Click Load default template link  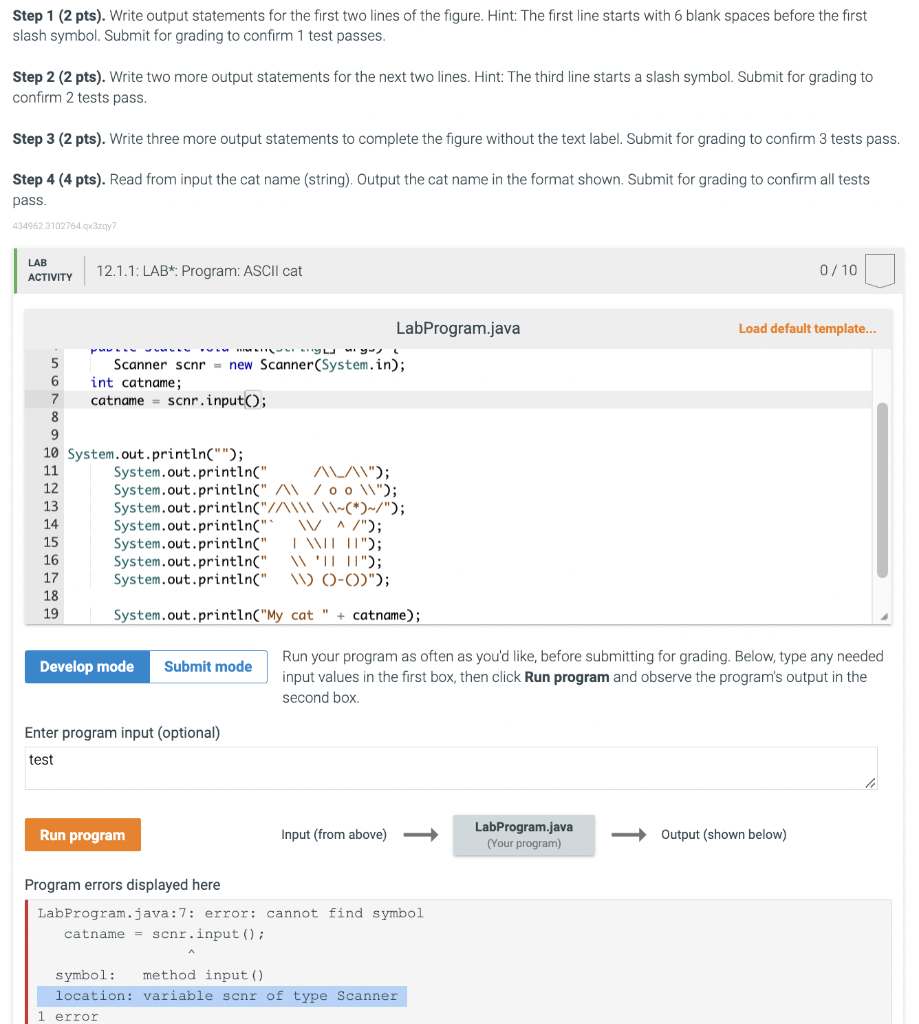(807, 328)
